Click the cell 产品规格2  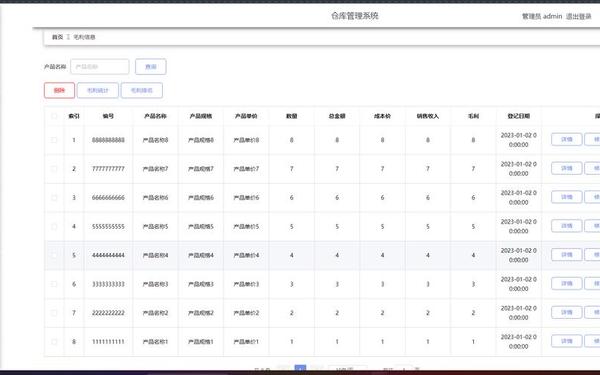coord(201,313)
